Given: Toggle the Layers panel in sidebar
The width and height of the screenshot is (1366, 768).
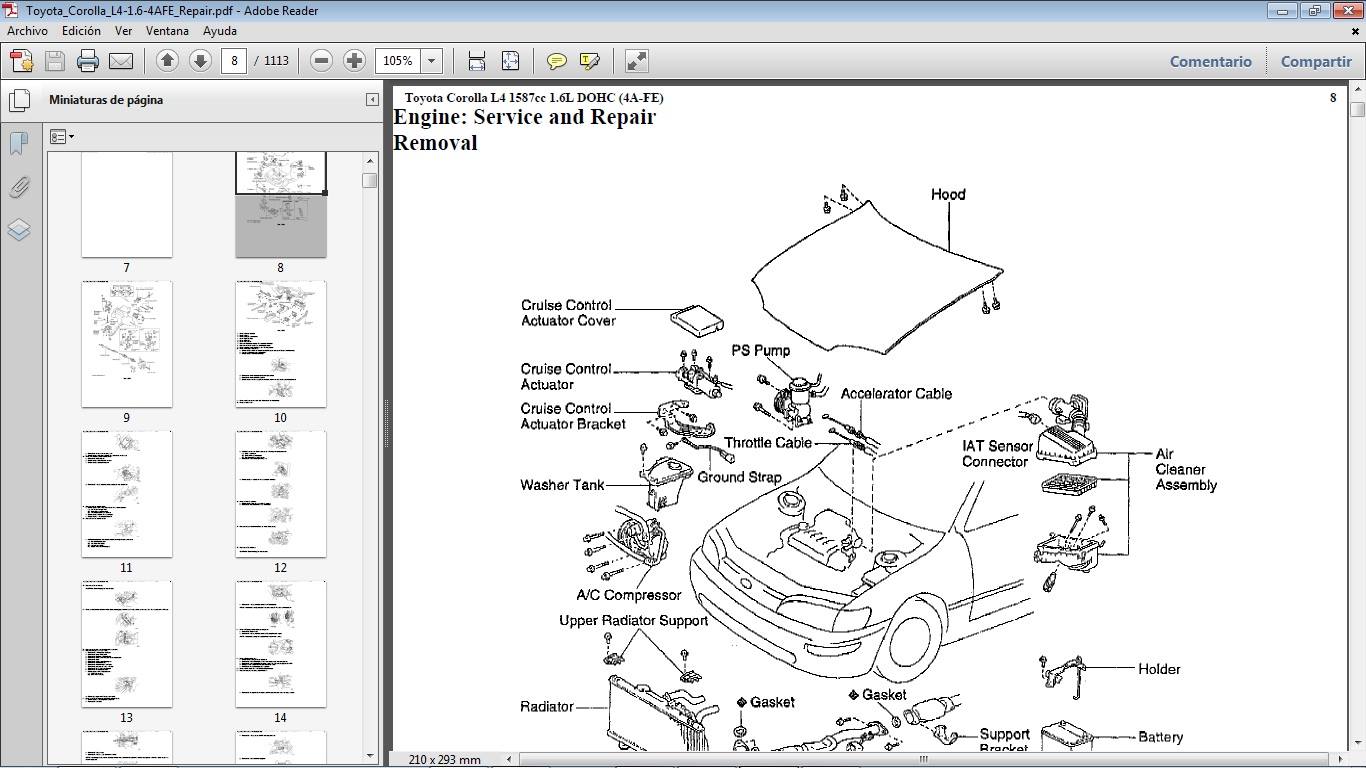Looking at the screenshot, I should click(x=18, y=230).
